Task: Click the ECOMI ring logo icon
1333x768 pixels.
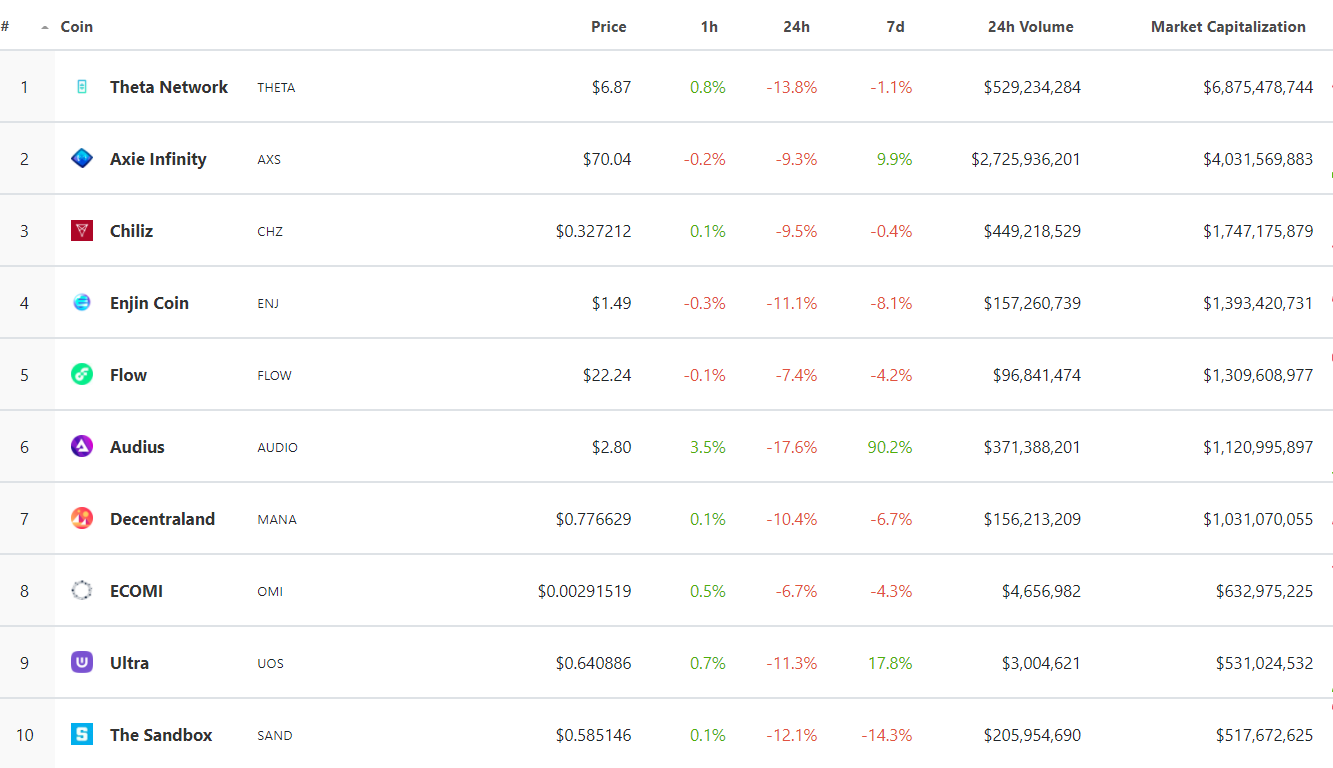Action: (x=82, y=590)
